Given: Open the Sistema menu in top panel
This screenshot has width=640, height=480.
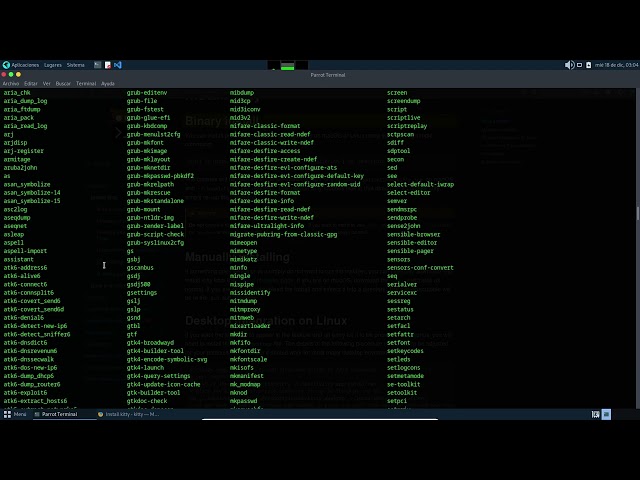Looking at the screenshot, I should click(76, 65).
